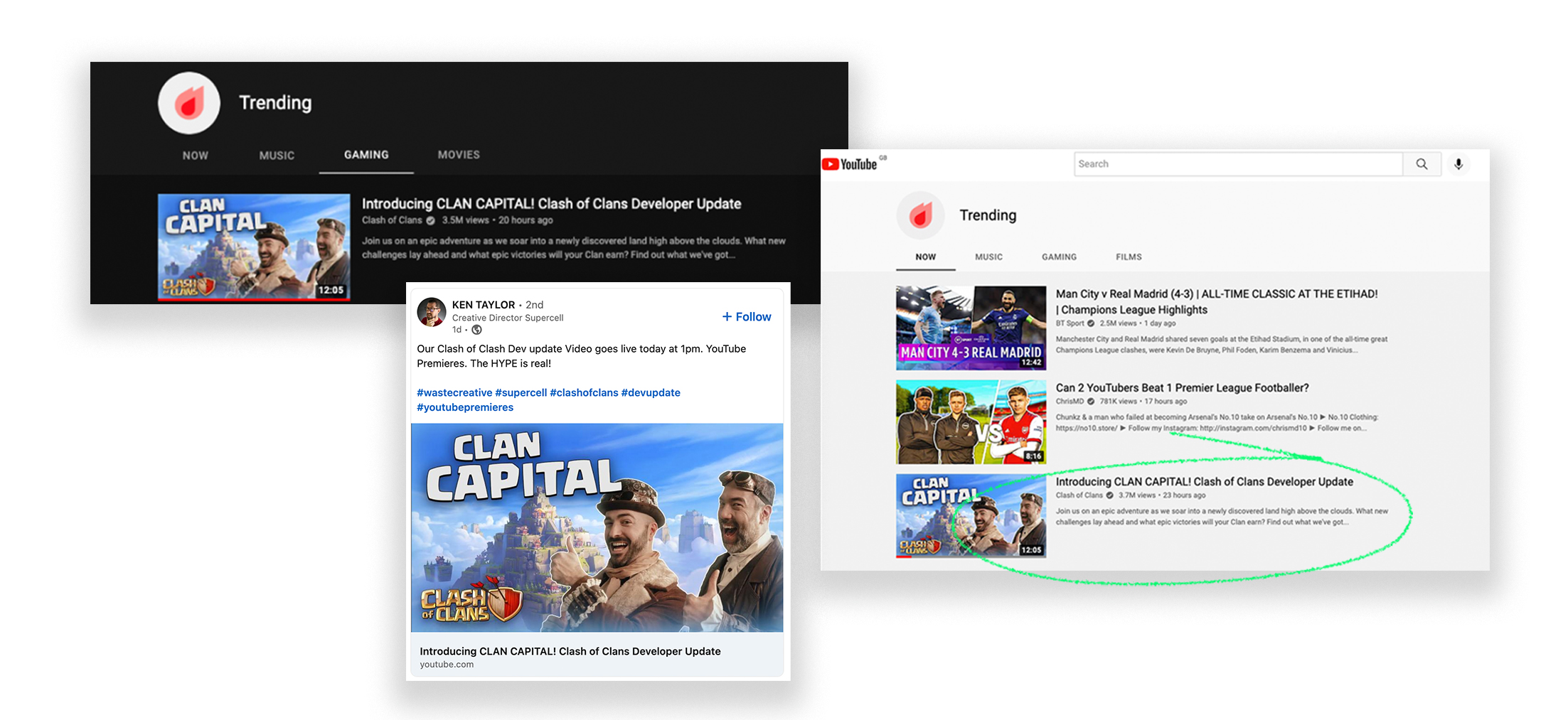1568x720 pixels.
Task: Open the FILMS tab
Action: click(1128, 257)
